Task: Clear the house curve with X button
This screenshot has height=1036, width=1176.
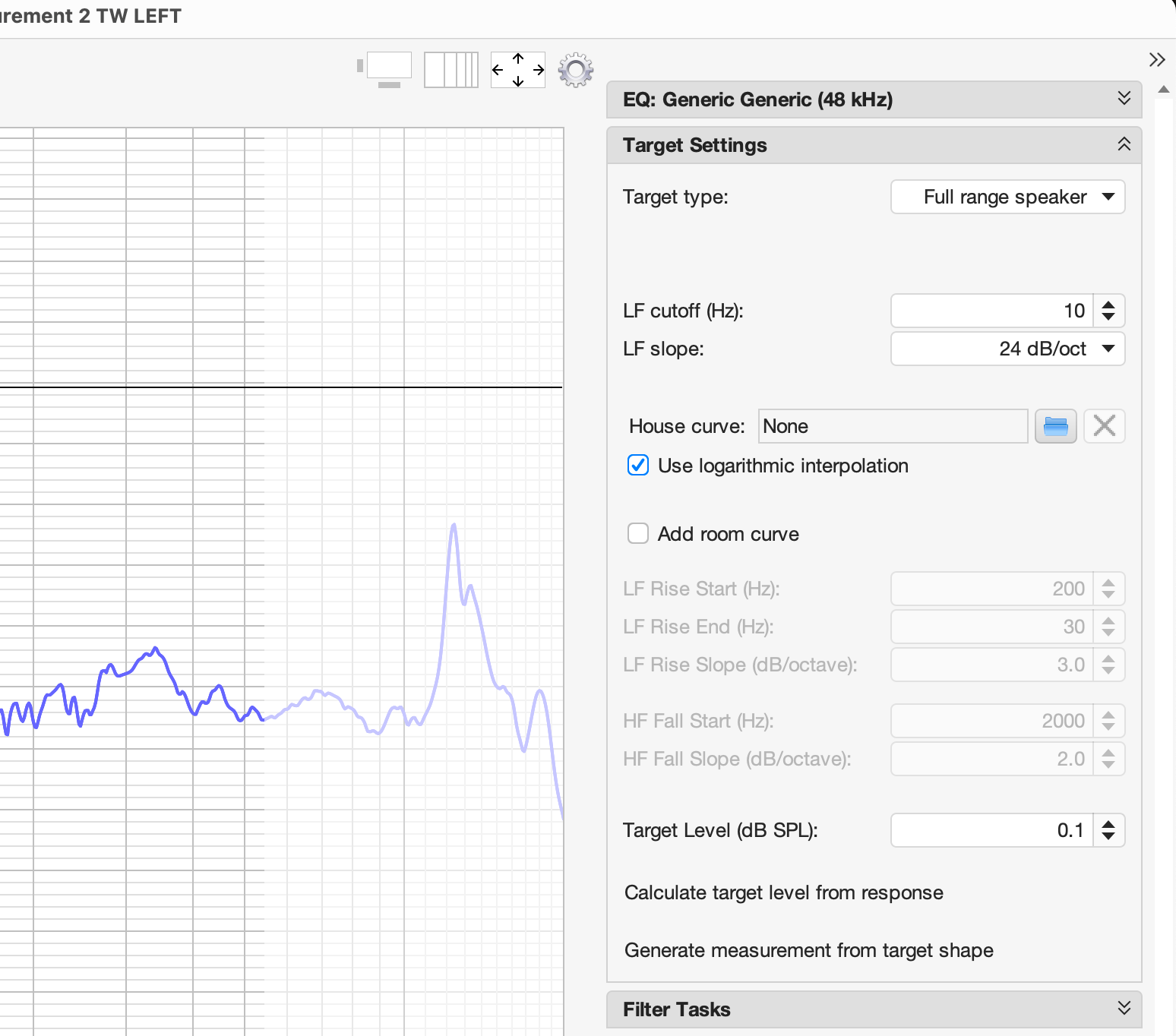Action: click(x=1104, y=426)
